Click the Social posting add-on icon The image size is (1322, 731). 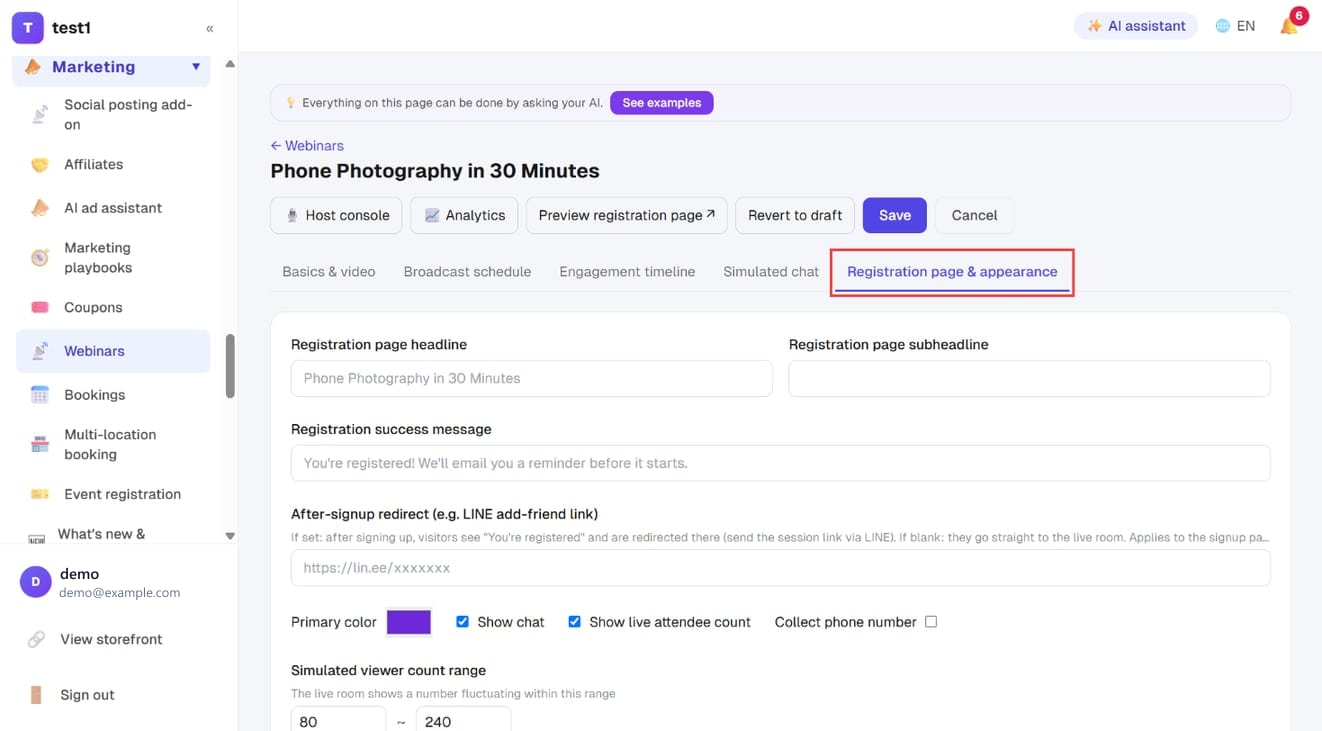pos(40,115)
